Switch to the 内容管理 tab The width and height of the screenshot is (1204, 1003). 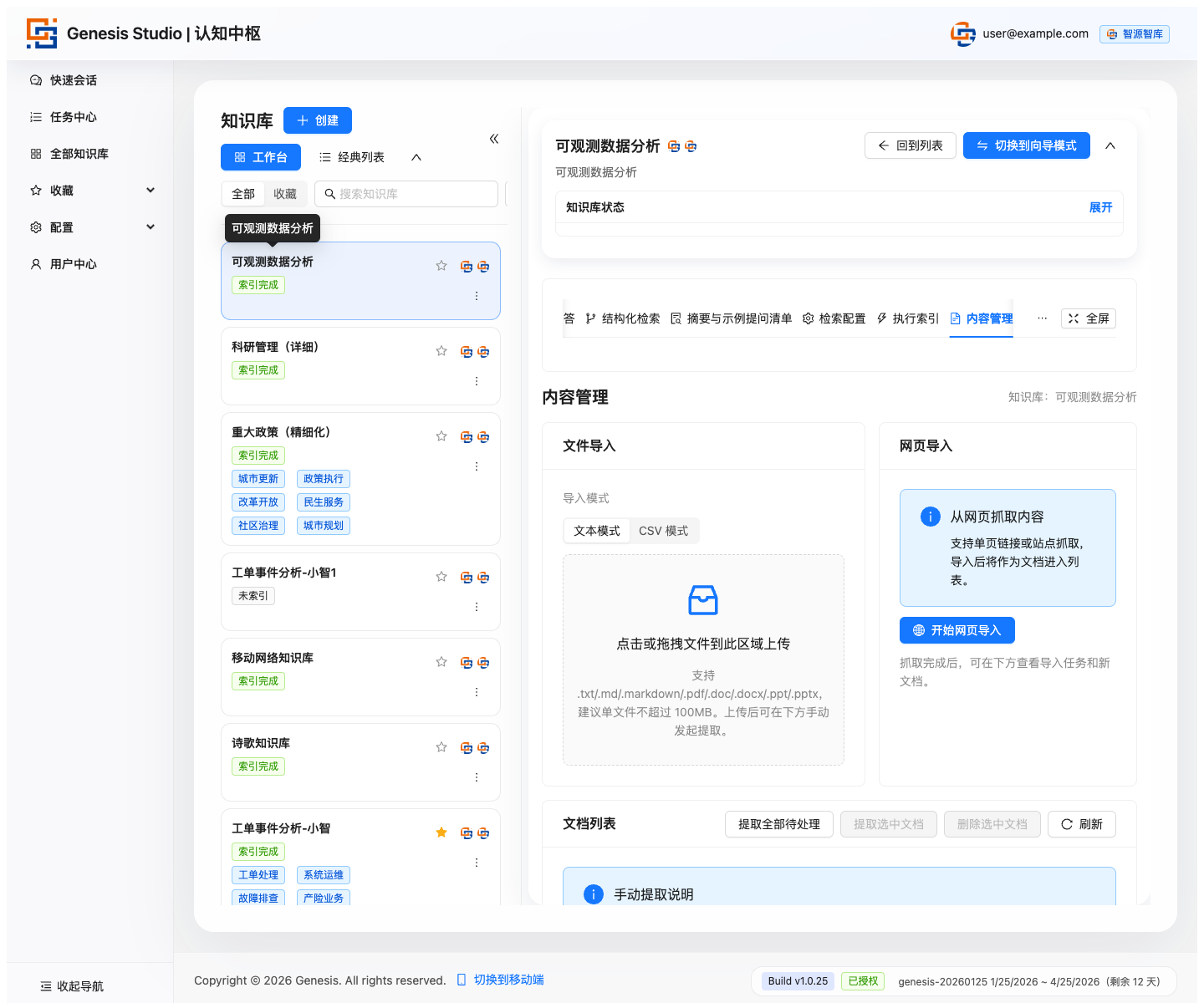tap(987, 318)
